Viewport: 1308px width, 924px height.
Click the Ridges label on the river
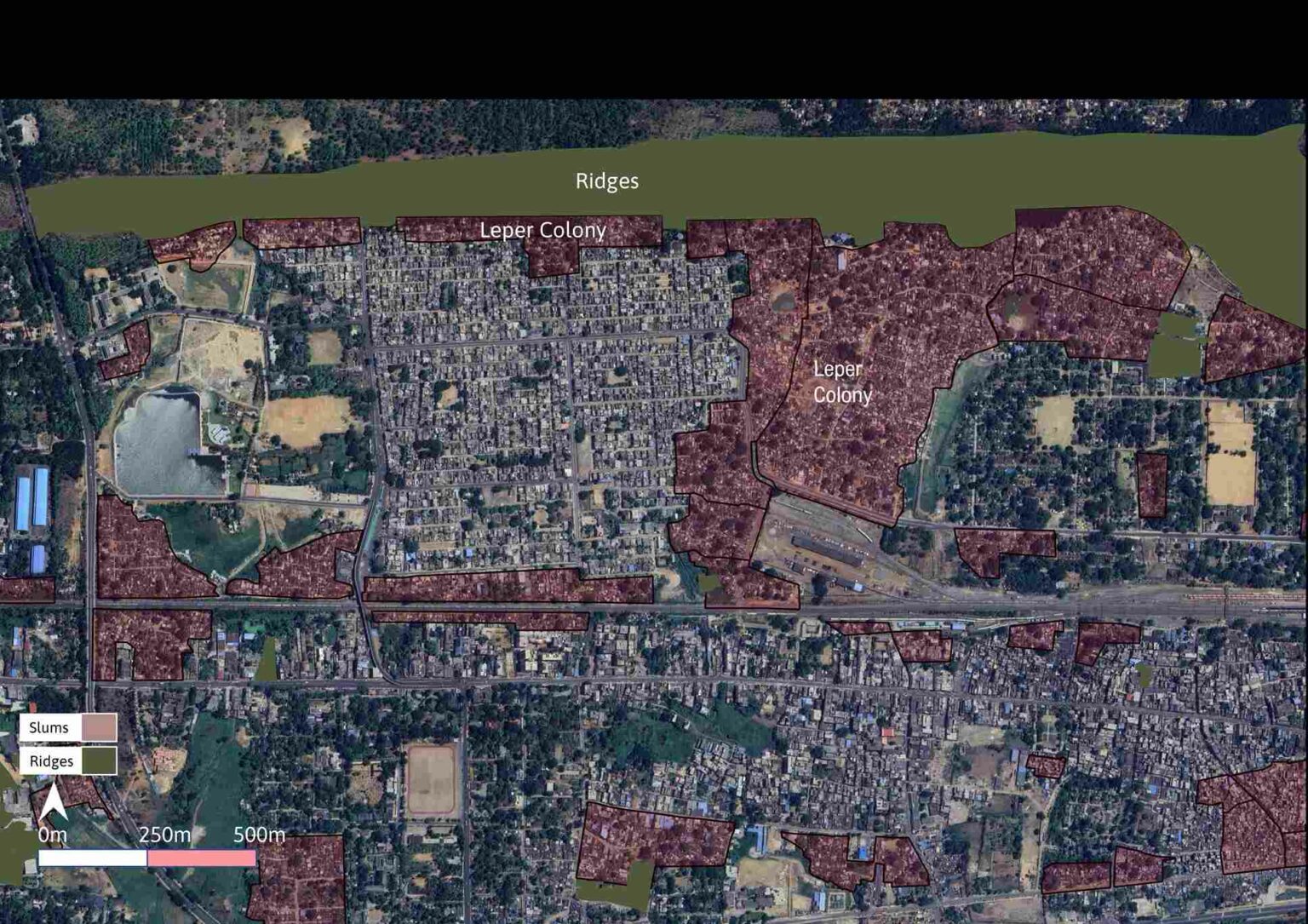[x=607, y=181]
